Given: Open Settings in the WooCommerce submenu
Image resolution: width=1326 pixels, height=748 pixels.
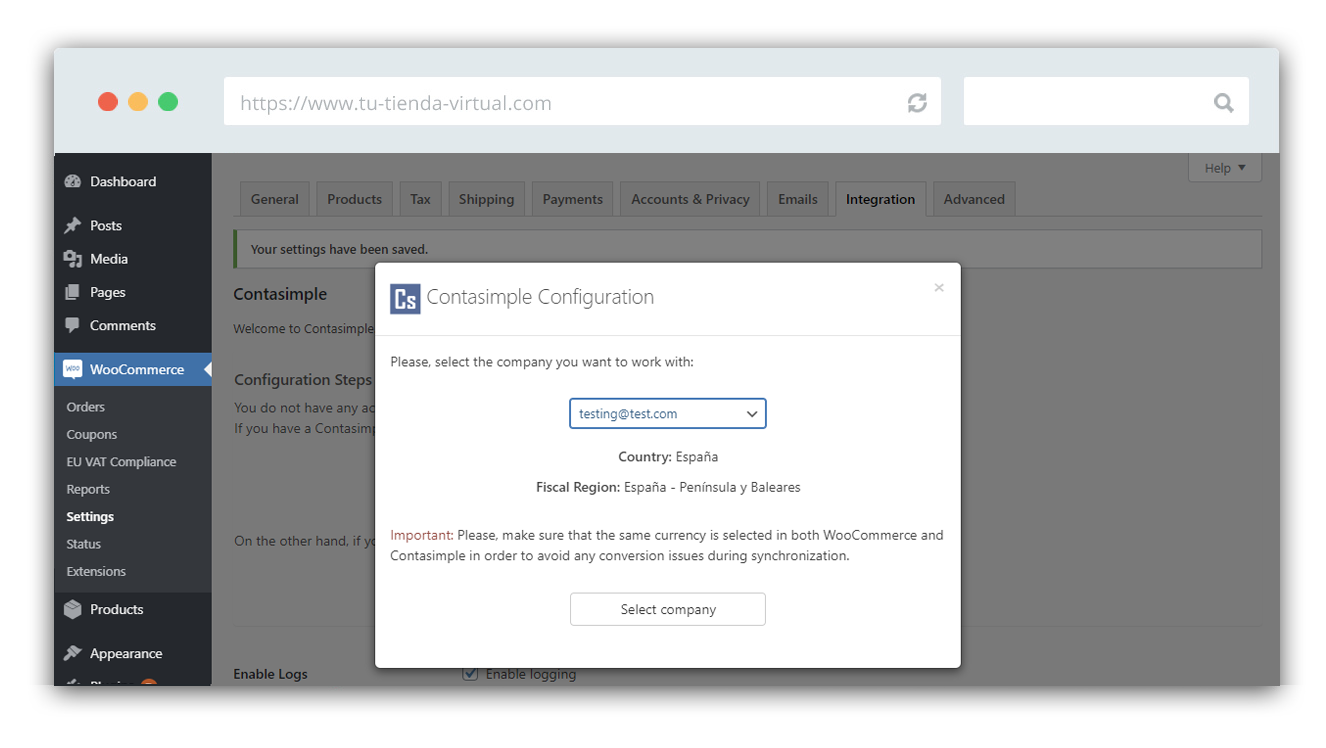Looking at the screenshot, I should point(90,517).
